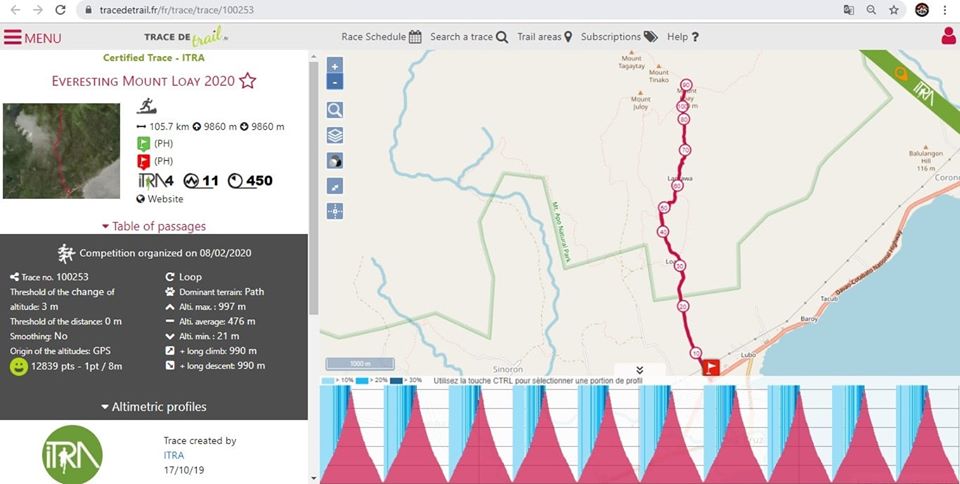Click the ITRA 4 points badge
This screenshot has height=484, width=960.
point(156,181)
